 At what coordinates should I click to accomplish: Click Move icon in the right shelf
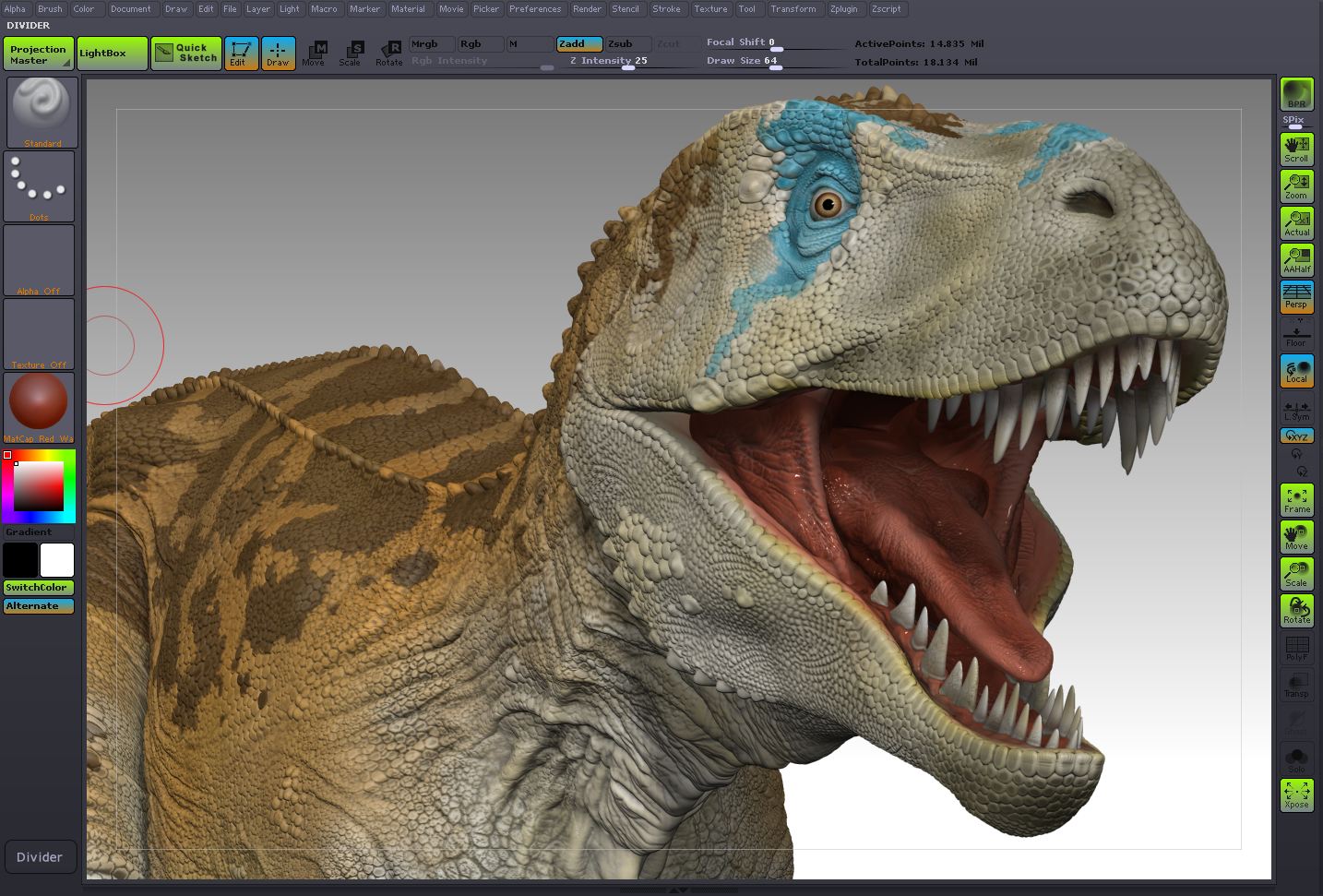(1296, 537)
